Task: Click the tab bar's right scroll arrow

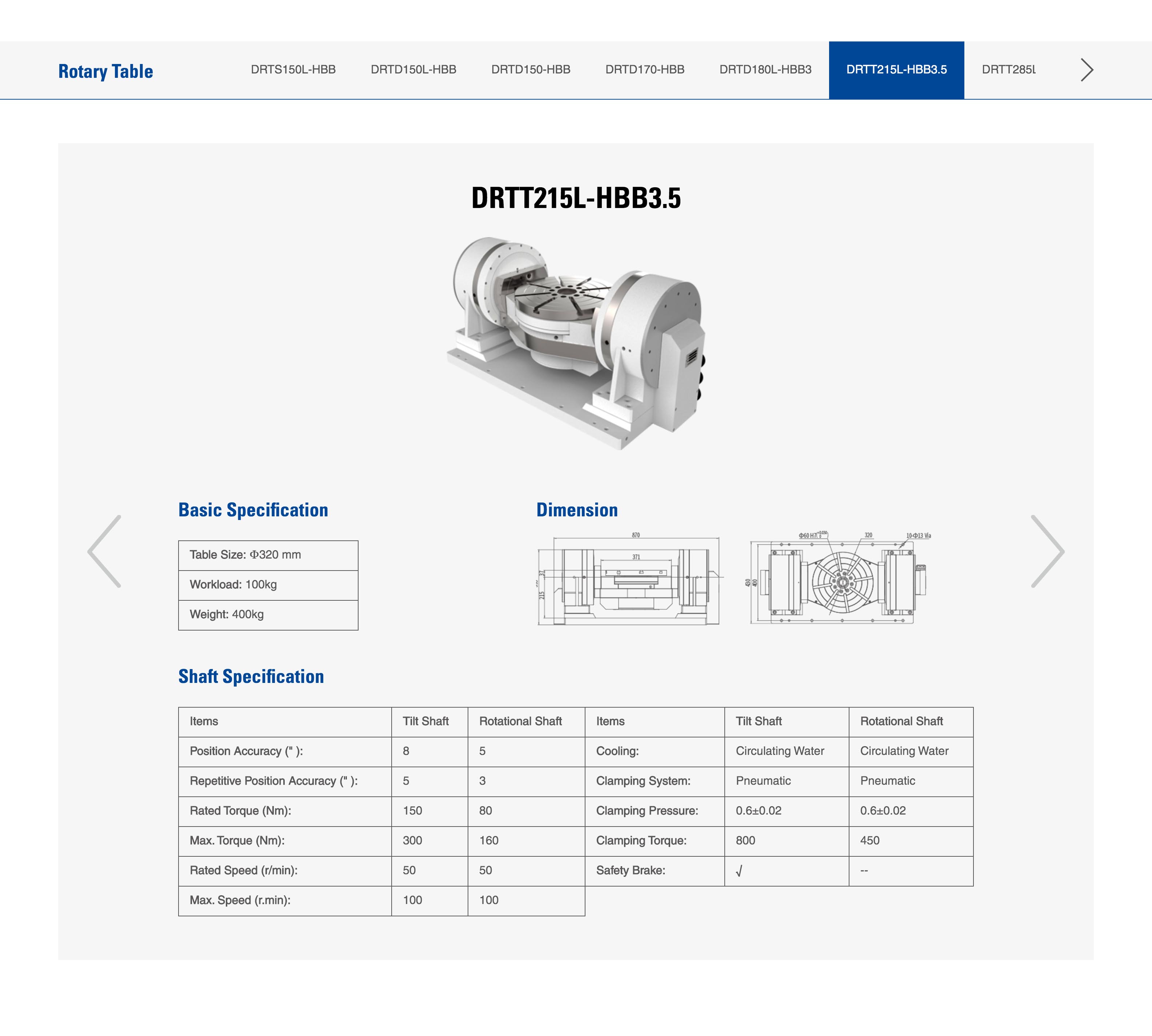Action: point(1086,70)
